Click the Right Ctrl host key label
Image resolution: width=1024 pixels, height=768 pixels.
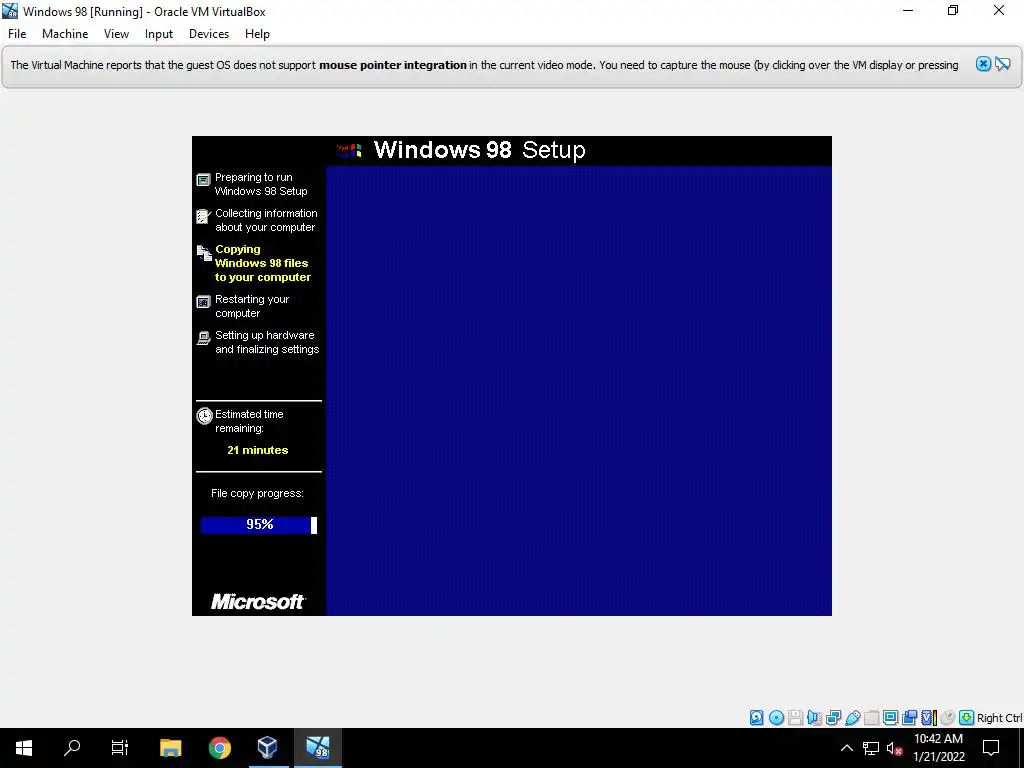(x=999, y=718)
